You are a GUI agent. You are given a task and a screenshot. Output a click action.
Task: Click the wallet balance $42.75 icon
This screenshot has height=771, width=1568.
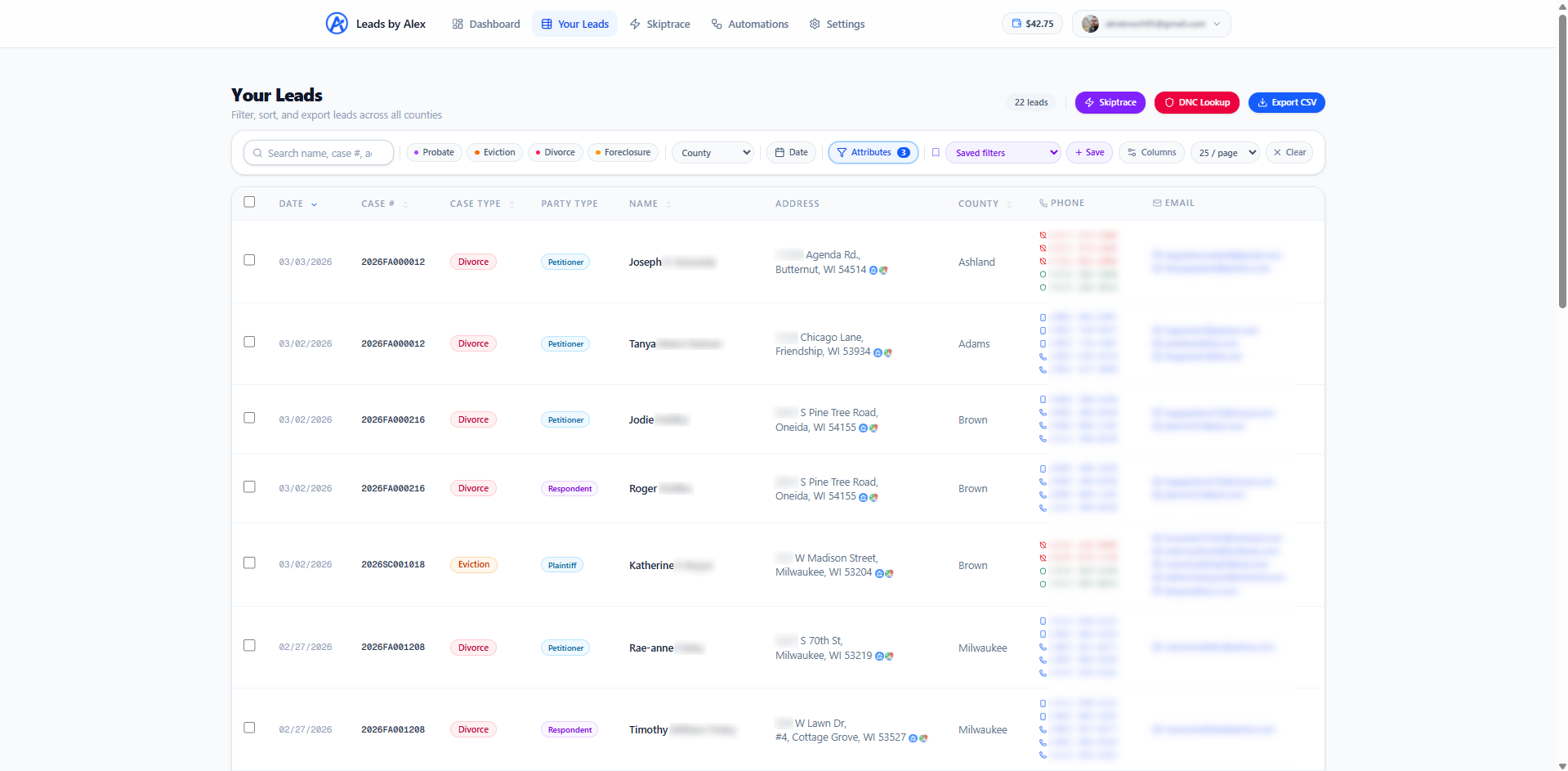[1016, 24]
